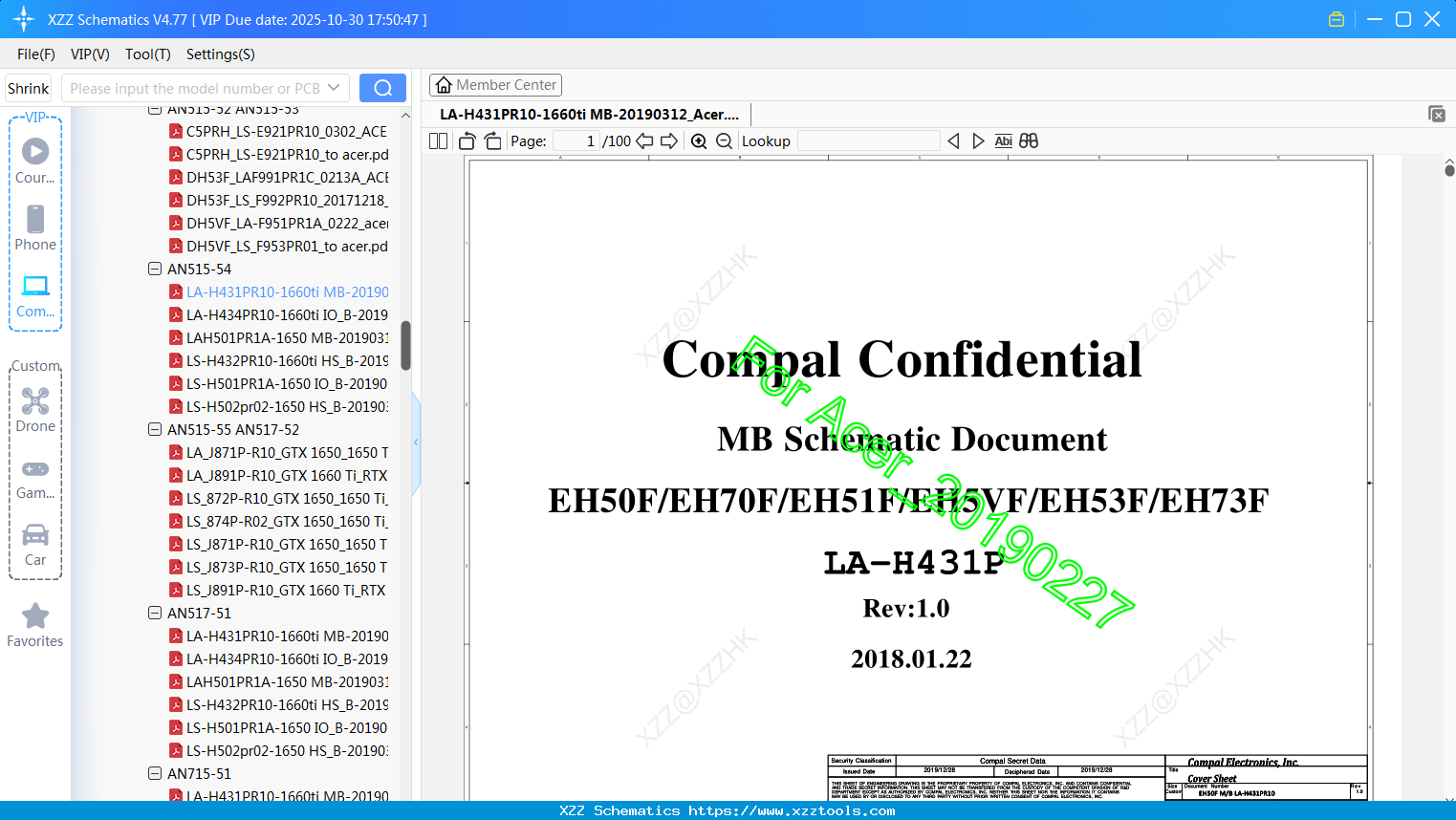Click the page number input field
The image size is (1456, 820).
(x=576, y=141)
